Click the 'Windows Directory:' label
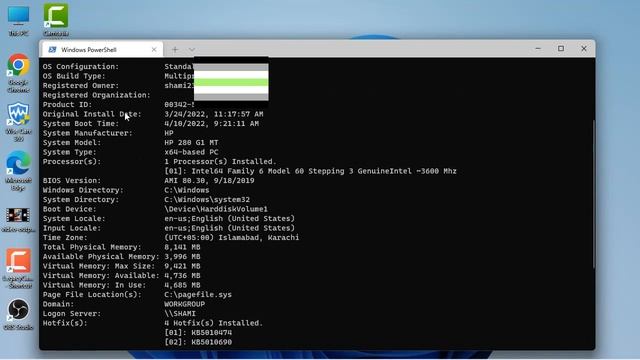Viewport: 640px width, 360px height. (83, 190)
